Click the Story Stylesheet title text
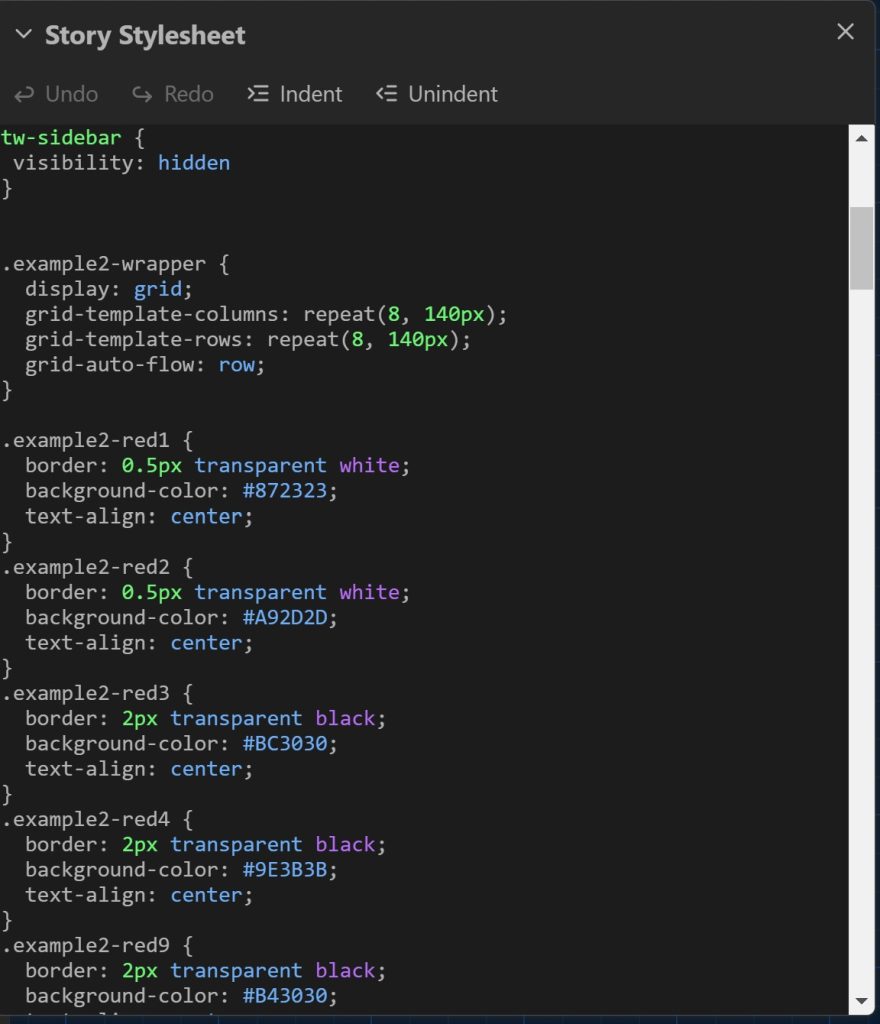880x1024 pixels. [145, 36]
